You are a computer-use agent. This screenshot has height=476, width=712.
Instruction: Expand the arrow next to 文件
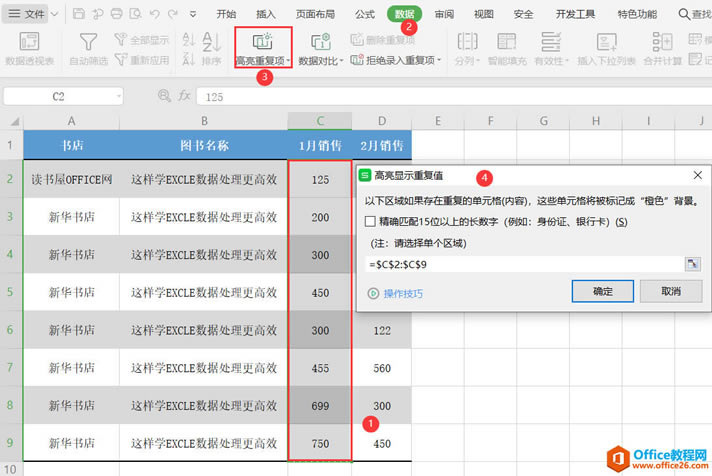54,14
